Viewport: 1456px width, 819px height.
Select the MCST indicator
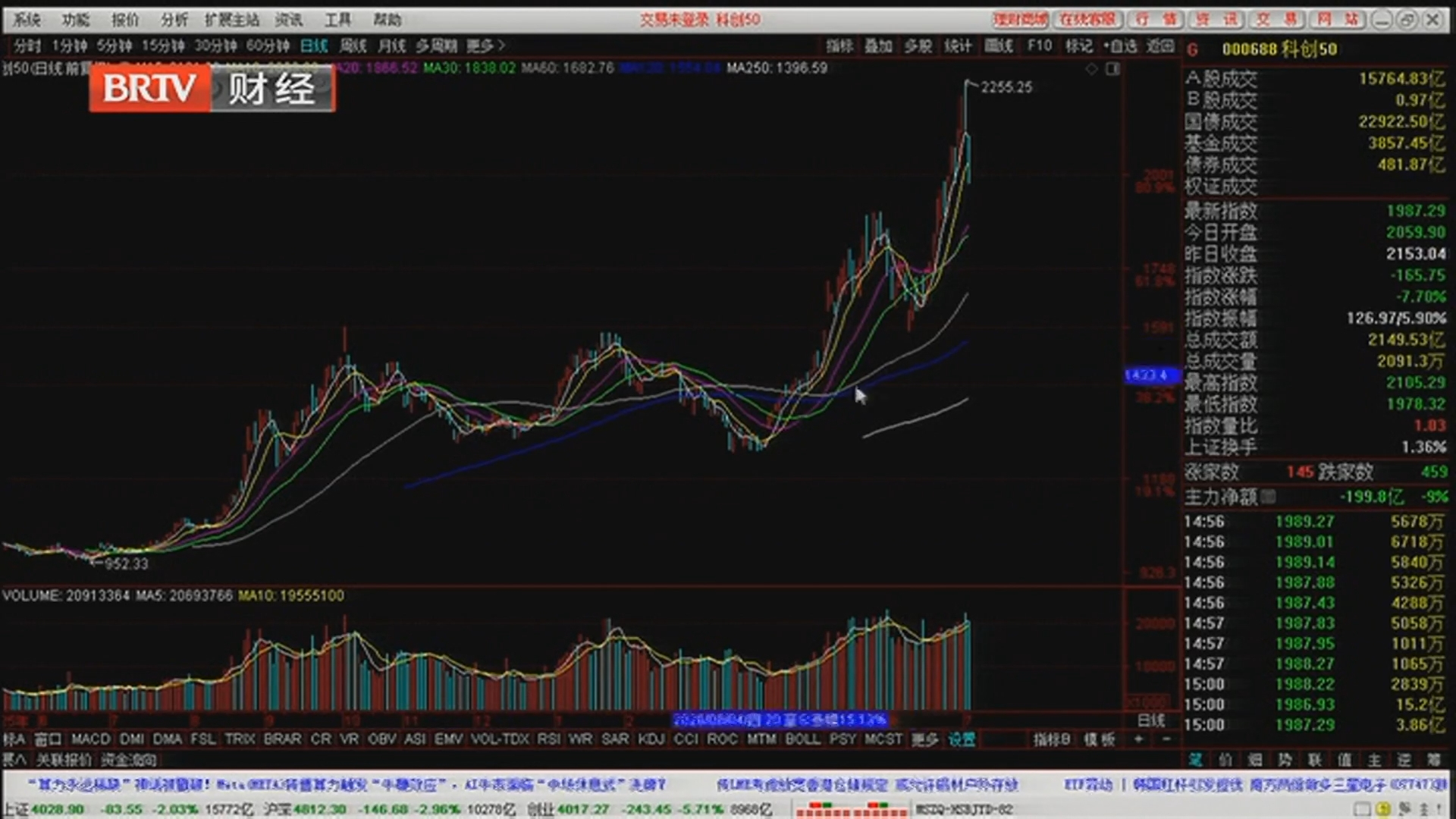pos(883,739)
